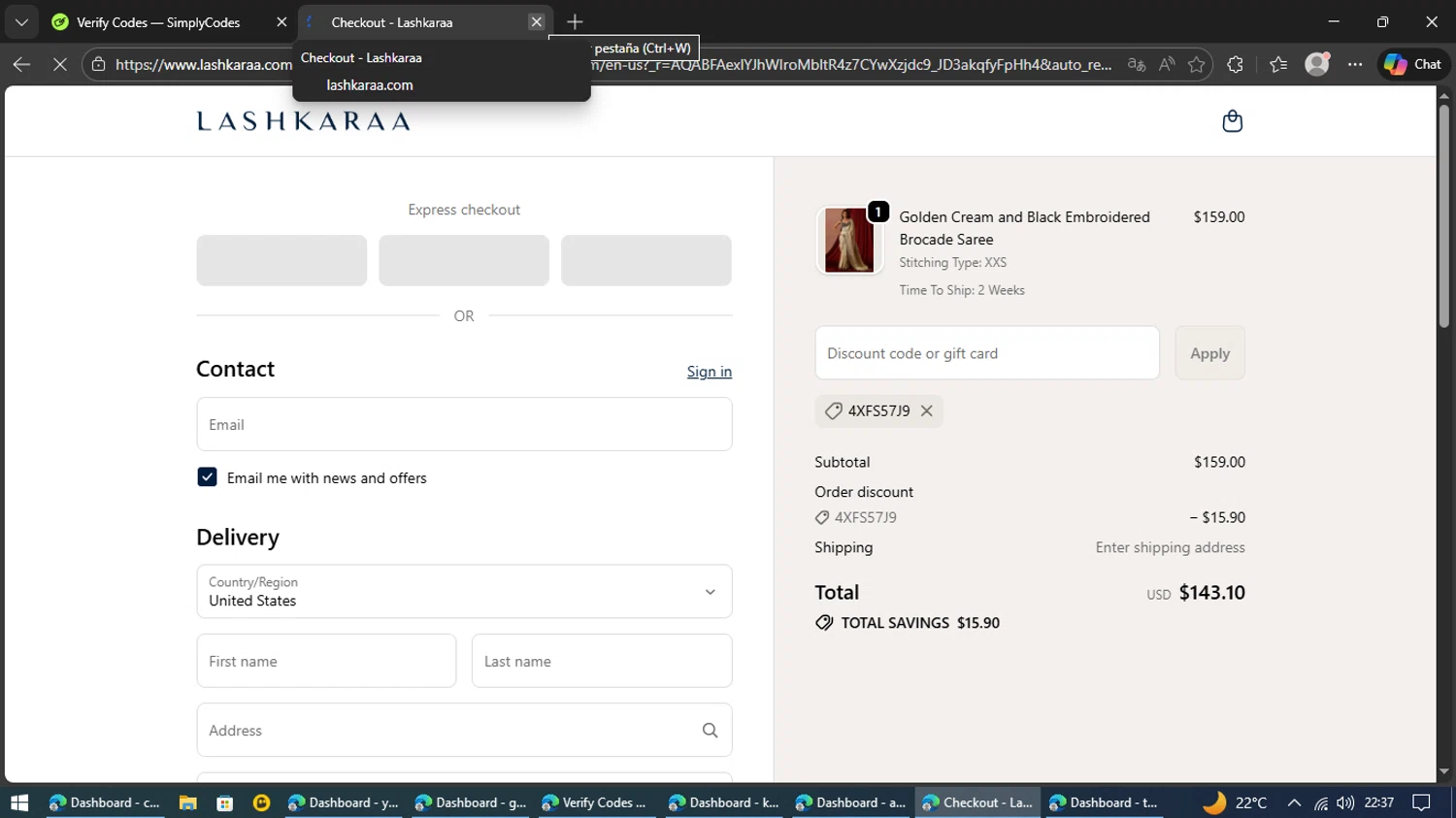Click the browser address bar URL
The image size is (1456, 818).
tap(613, 65)
